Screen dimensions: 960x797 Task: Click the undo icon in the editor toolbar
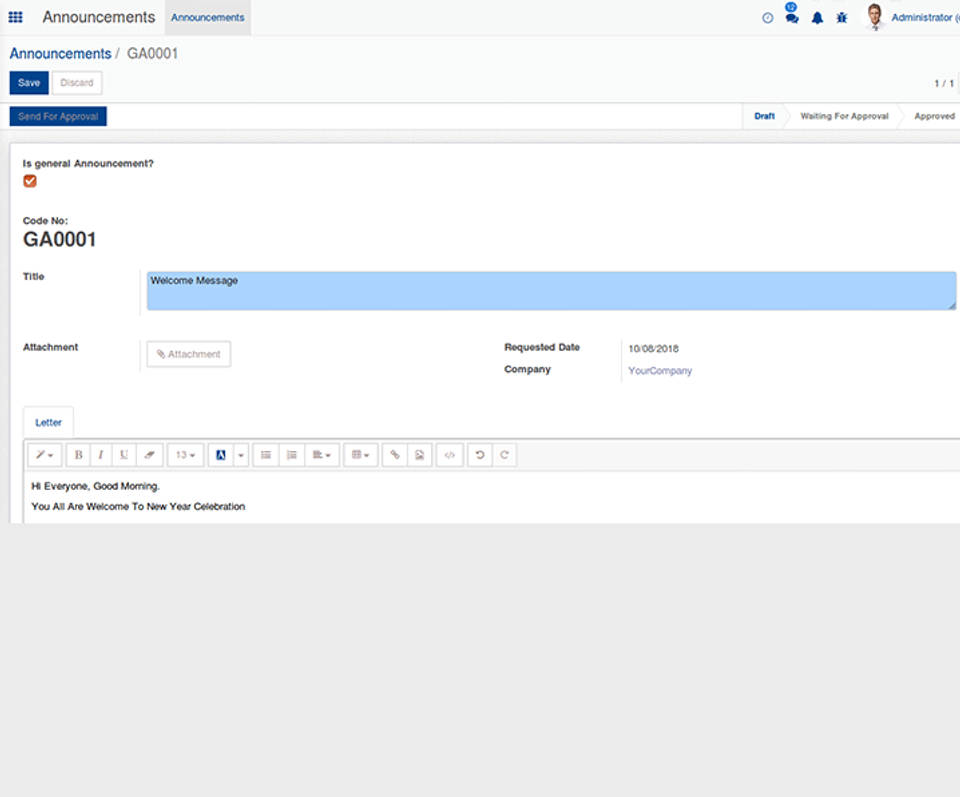point(480,455)
